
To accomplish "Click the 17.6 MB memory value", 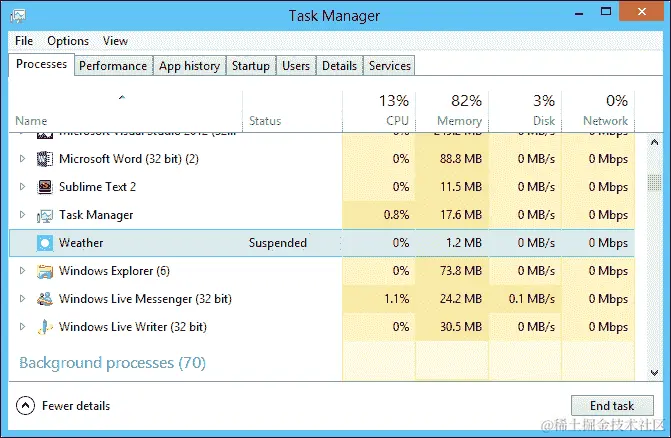I will (x=461, y=215).
